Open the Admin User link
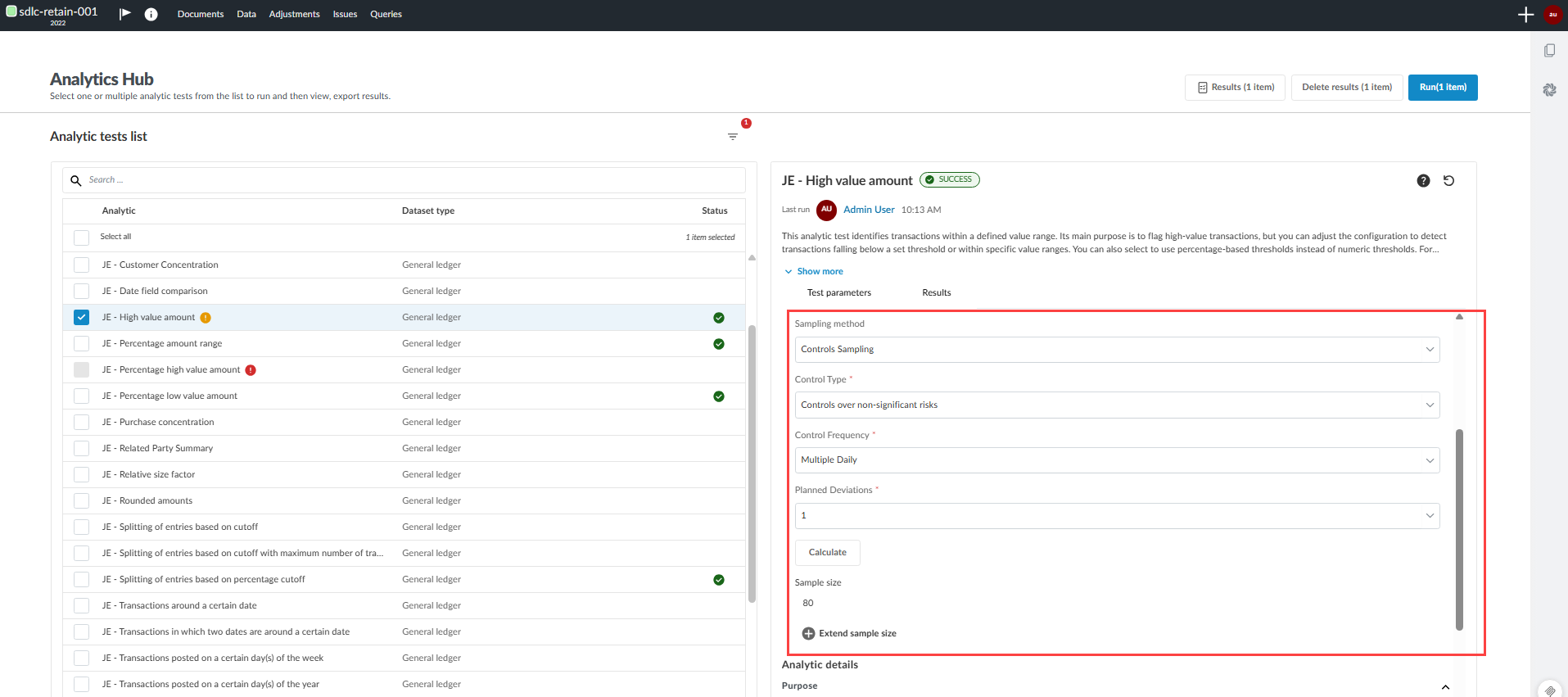This screenshot has height=697, width=1568. pos(869,210)
